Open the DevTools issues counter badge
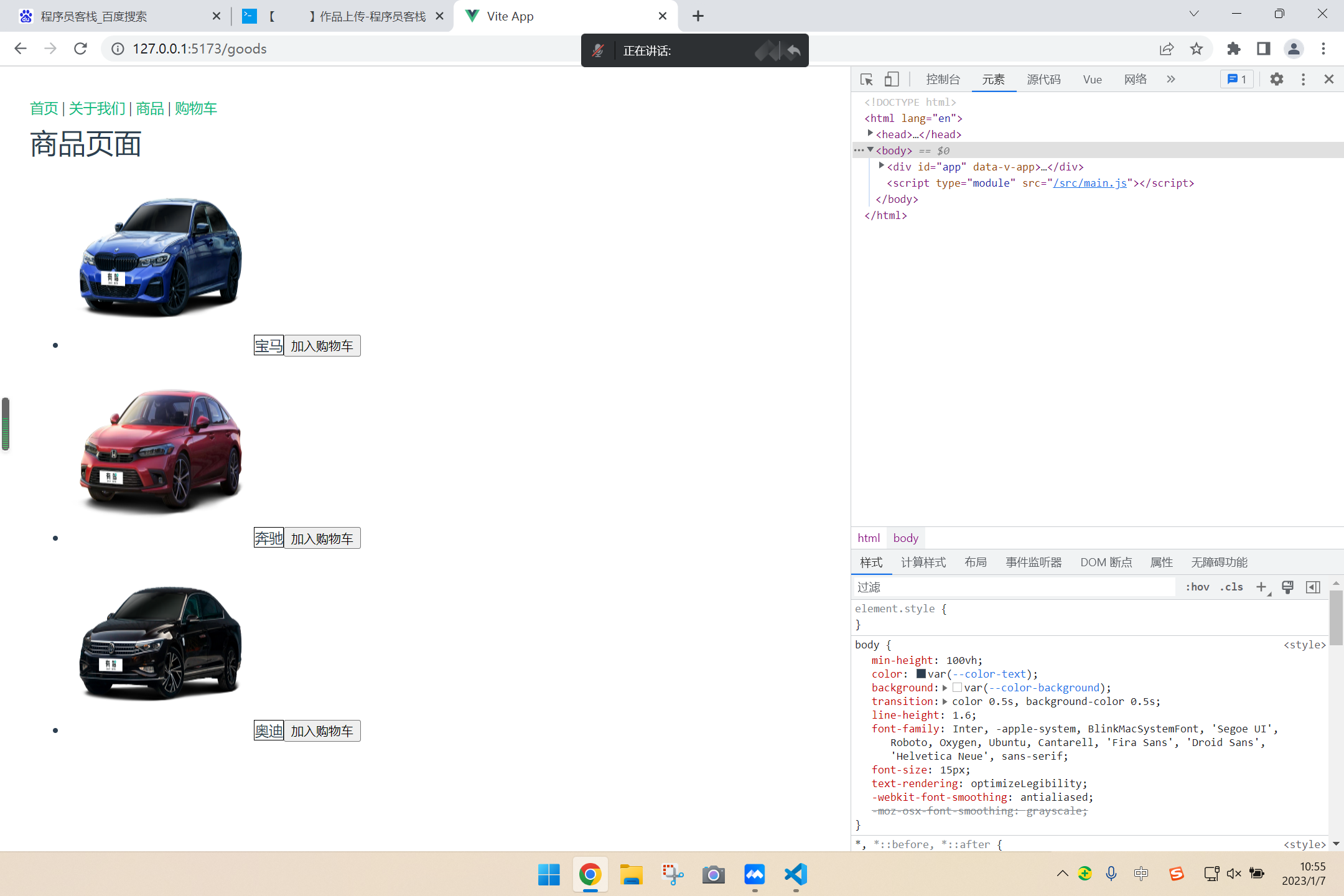The height and width of the screenshot is (896, 1344). click(x=1236, y=80)
